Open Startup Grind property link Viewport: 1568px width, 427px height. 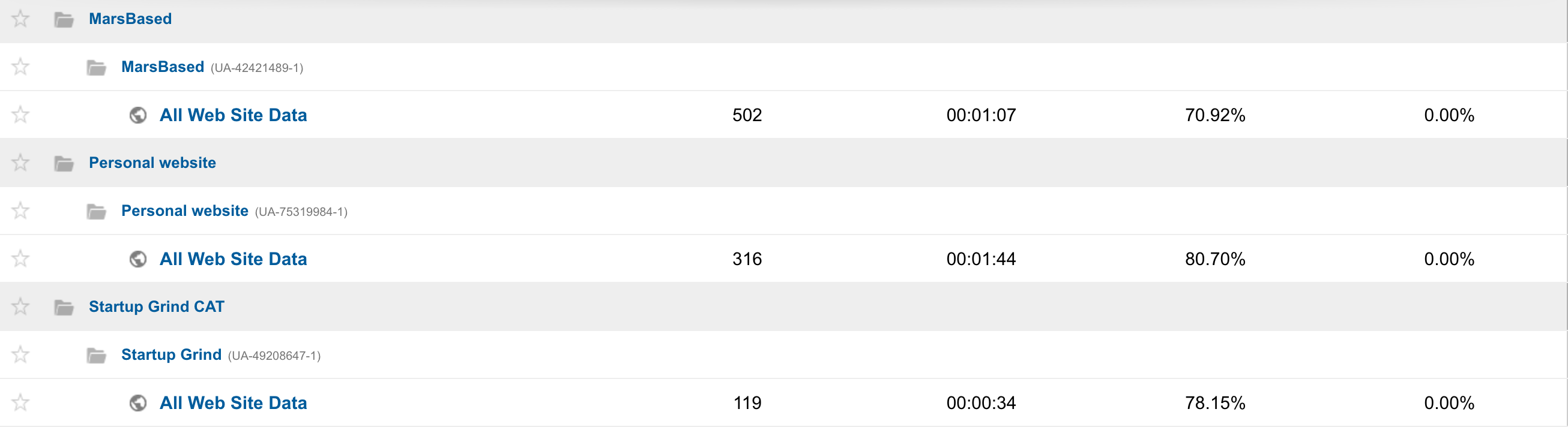click(x=171, y=354)
